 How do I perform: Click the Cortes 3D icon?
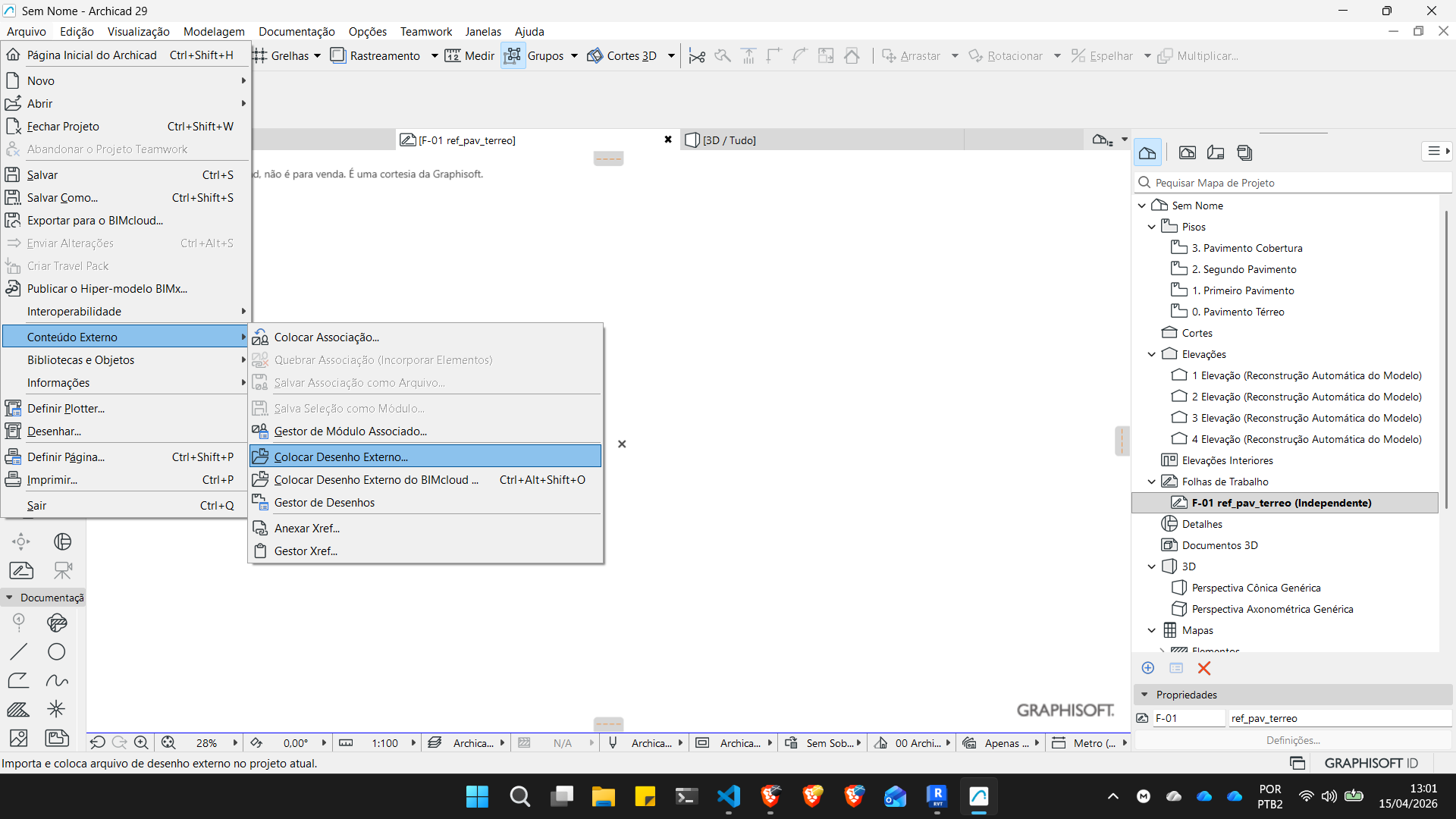595,55
